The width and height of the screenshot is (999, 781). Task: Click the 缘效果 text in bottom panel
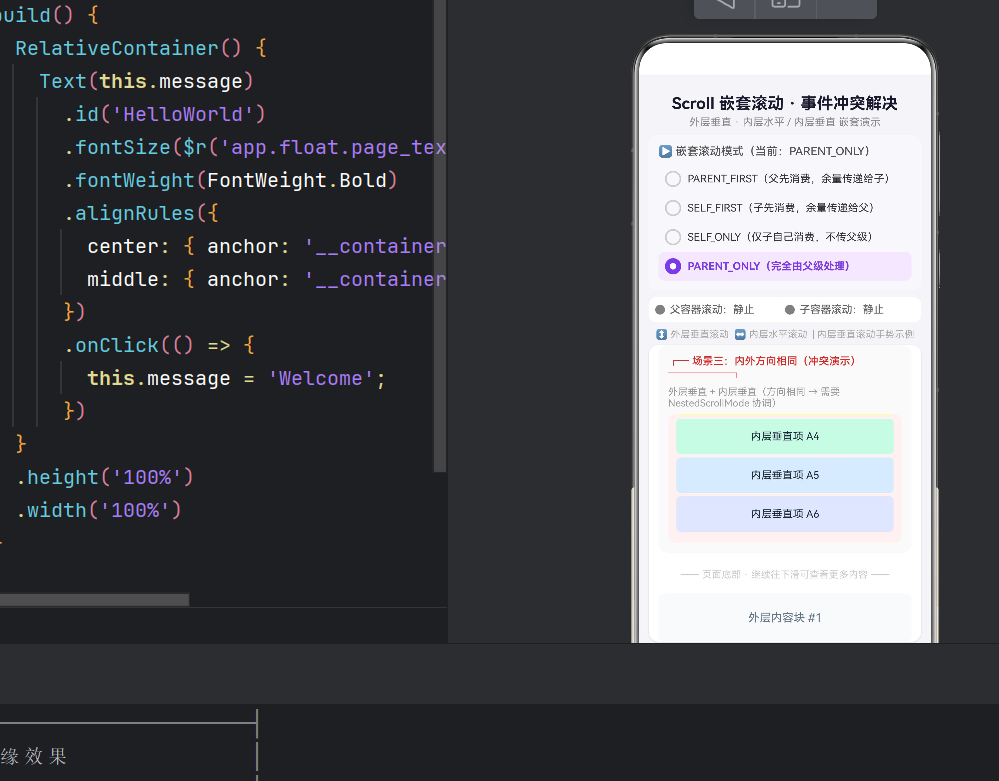33,756
